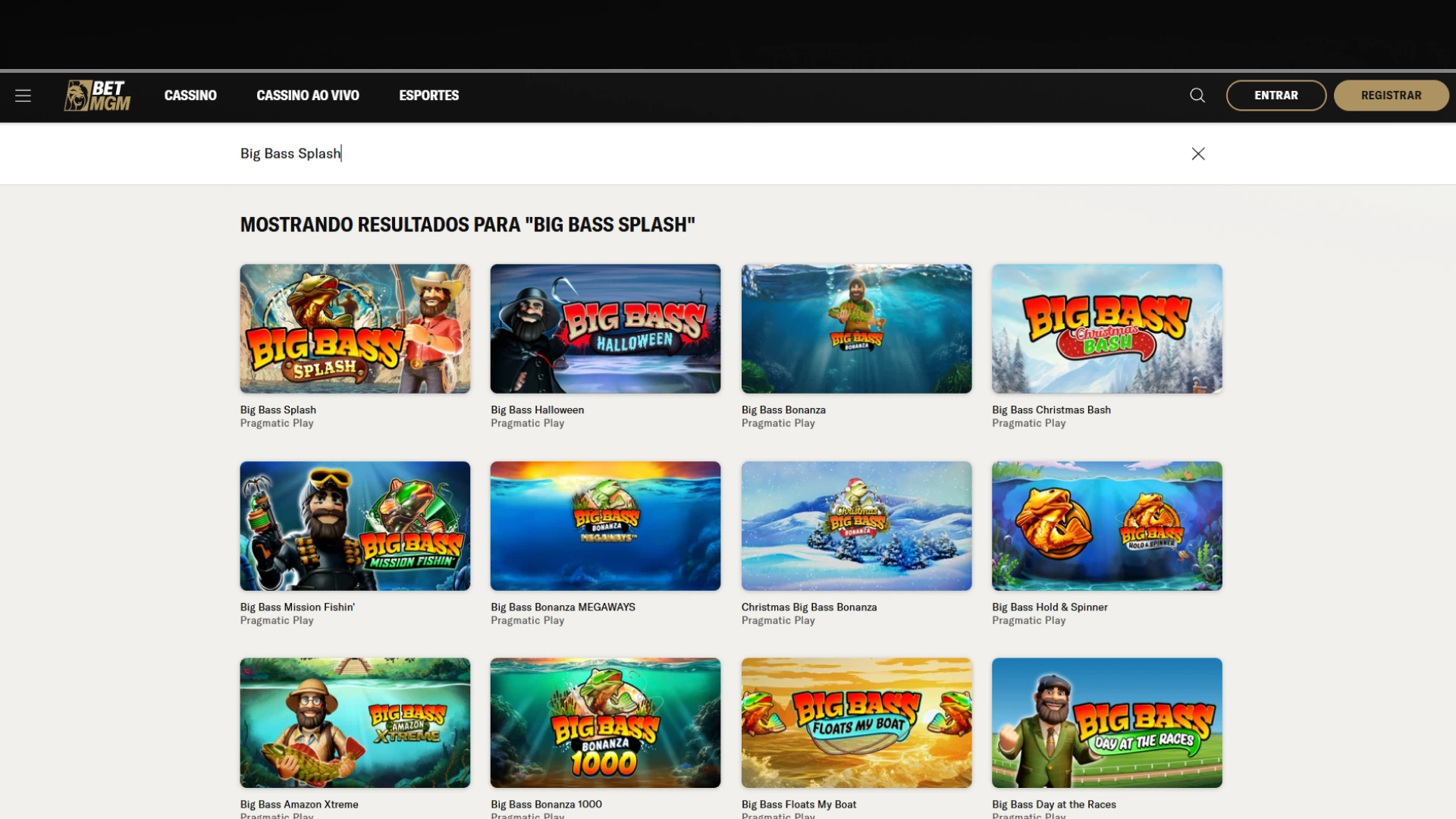Click the 'Big Bass Floats My Boat' title text
The width and height of the screenshot is (1456, 819).
tap(799, 804)
